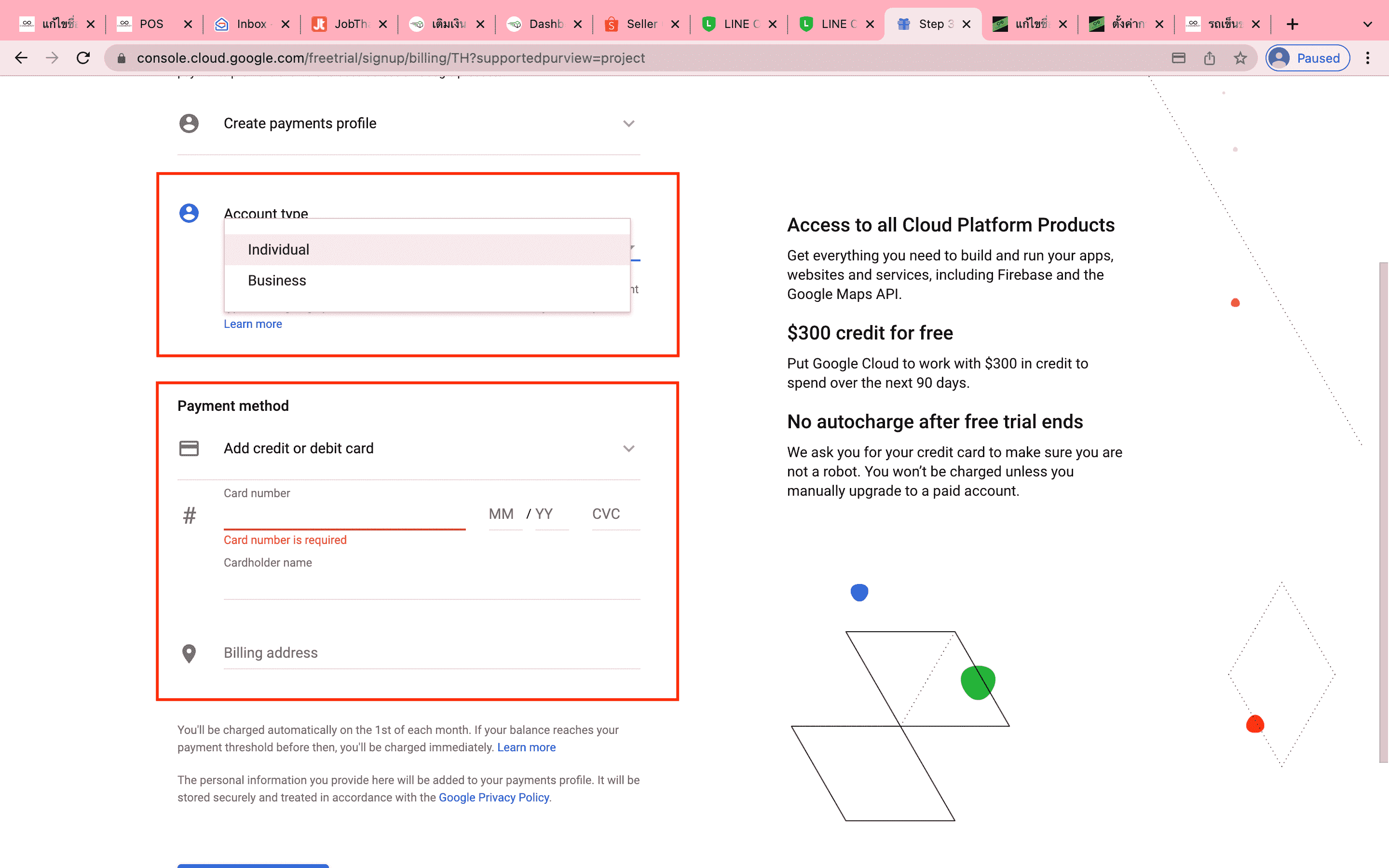Open the tab search chevron
The width and height of the screenshot is (1389, 868).
pos(1368,24)
